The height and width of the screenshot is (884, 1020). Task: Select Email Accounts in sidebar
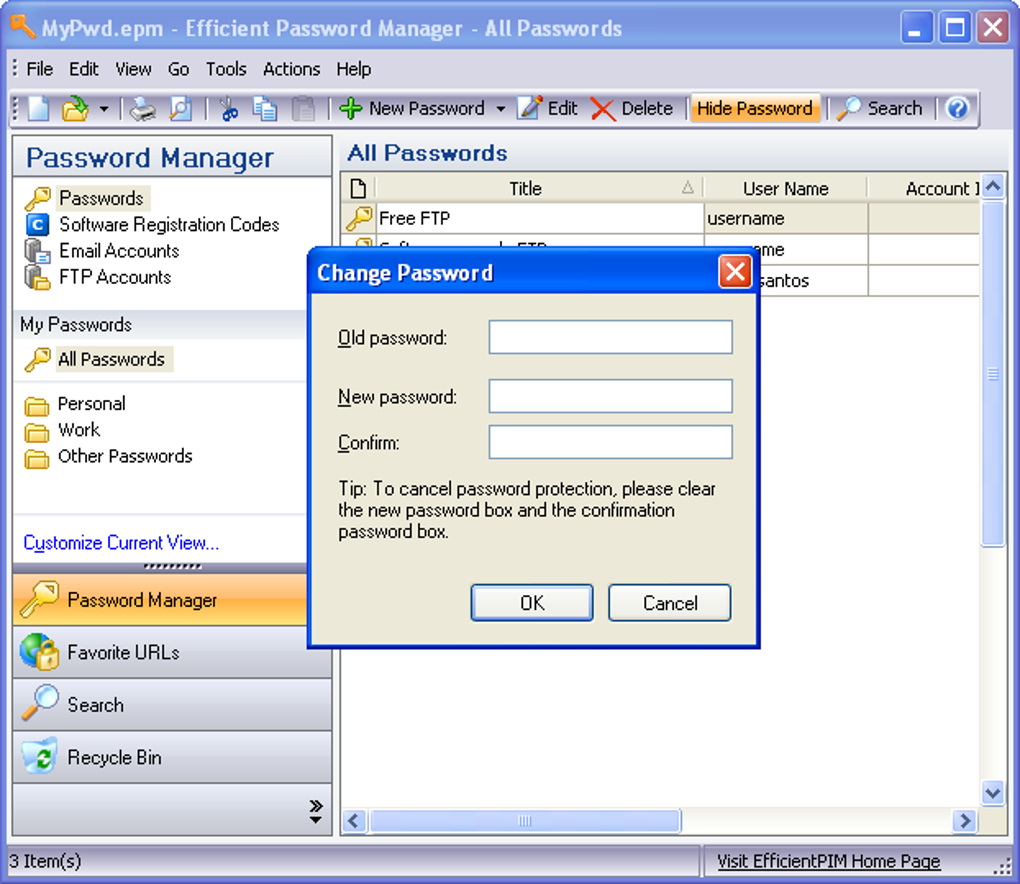click(x=119, y=251)
